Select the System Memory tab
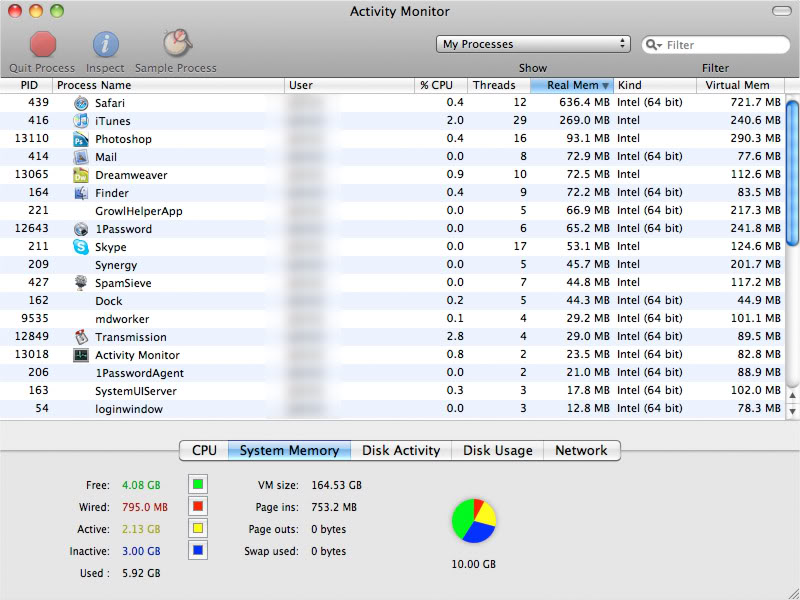The width and height of the screenshot is (800, 600). point(289,451)
